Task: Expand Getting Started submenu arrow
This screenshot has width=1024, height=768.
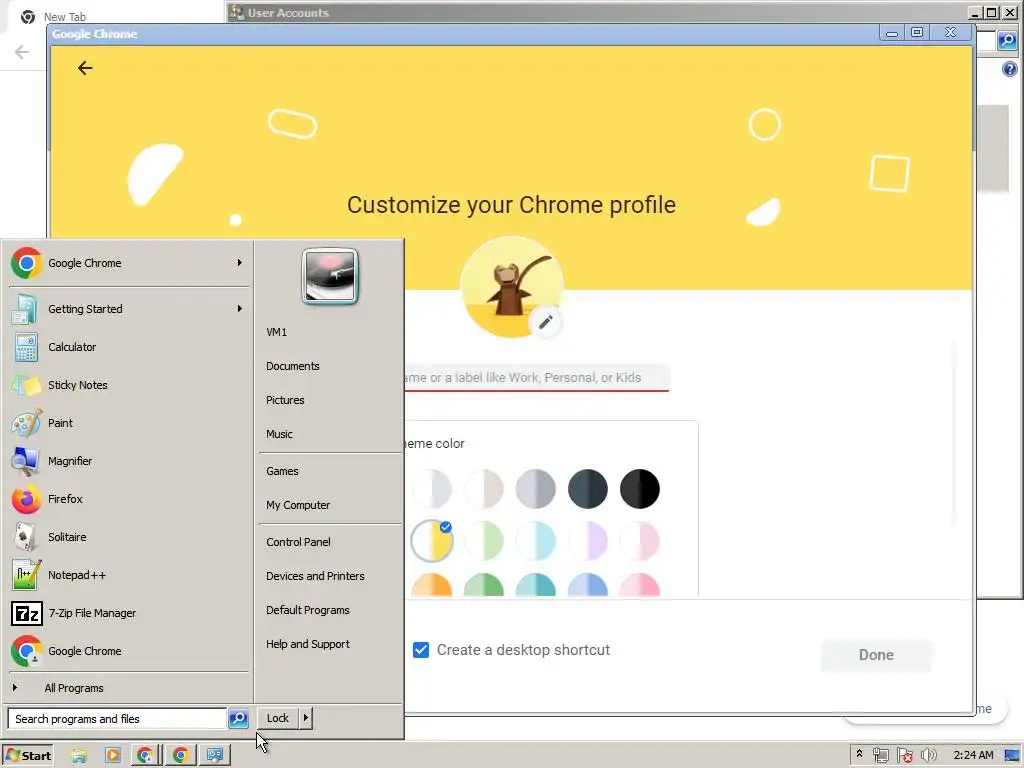Action: (240, 308)
